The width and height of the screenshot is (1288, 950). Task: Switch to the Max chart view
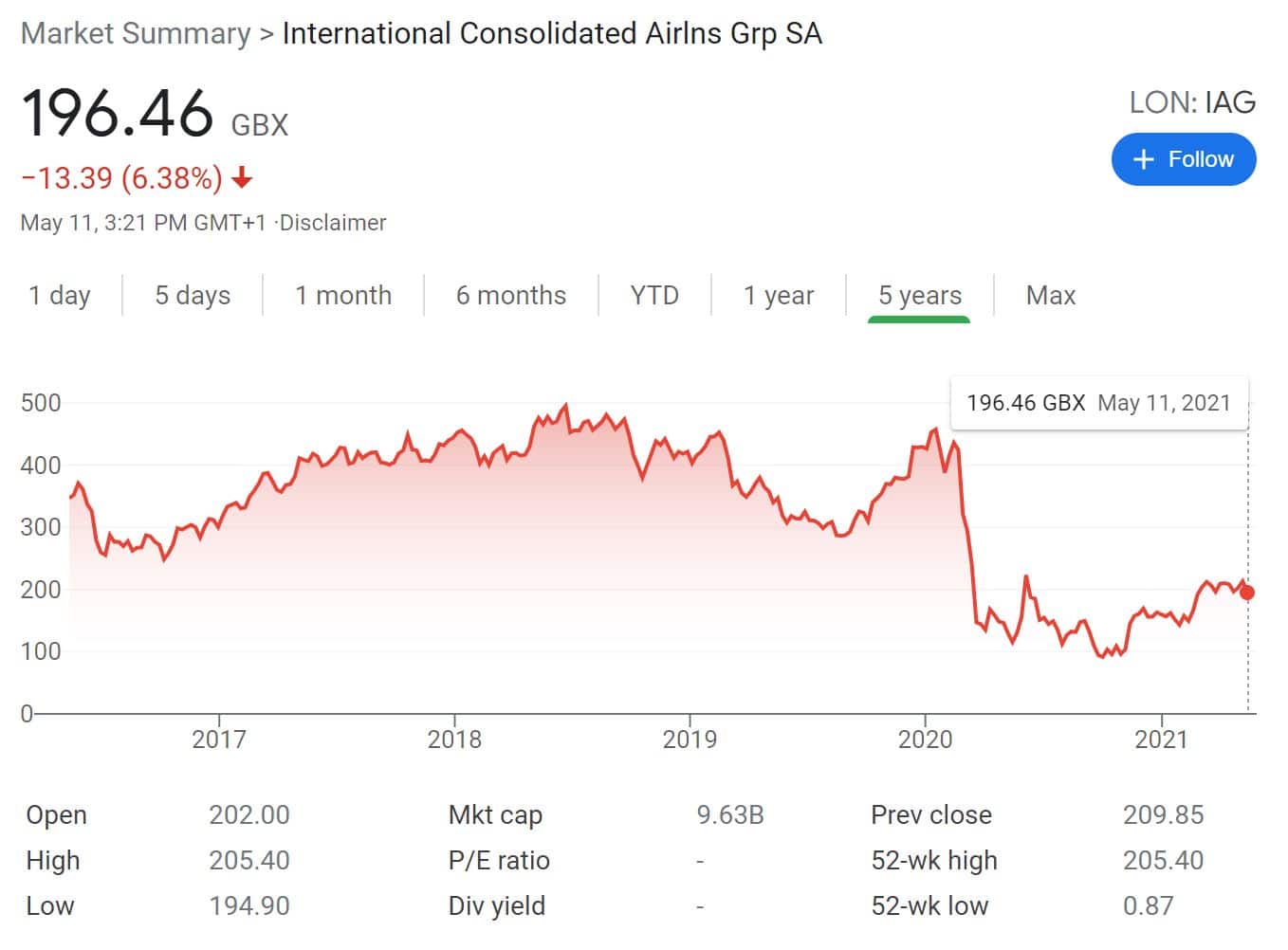[1050, 295]
